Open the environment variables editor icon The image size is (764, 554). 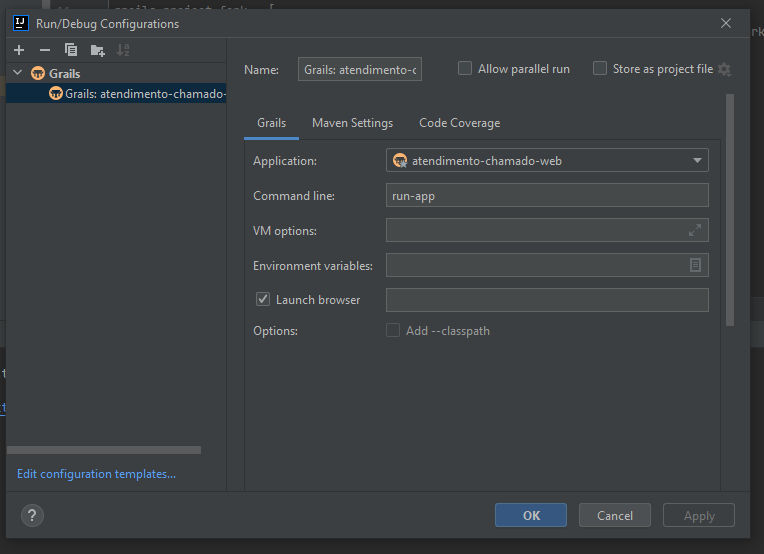[x=695, y=265]
